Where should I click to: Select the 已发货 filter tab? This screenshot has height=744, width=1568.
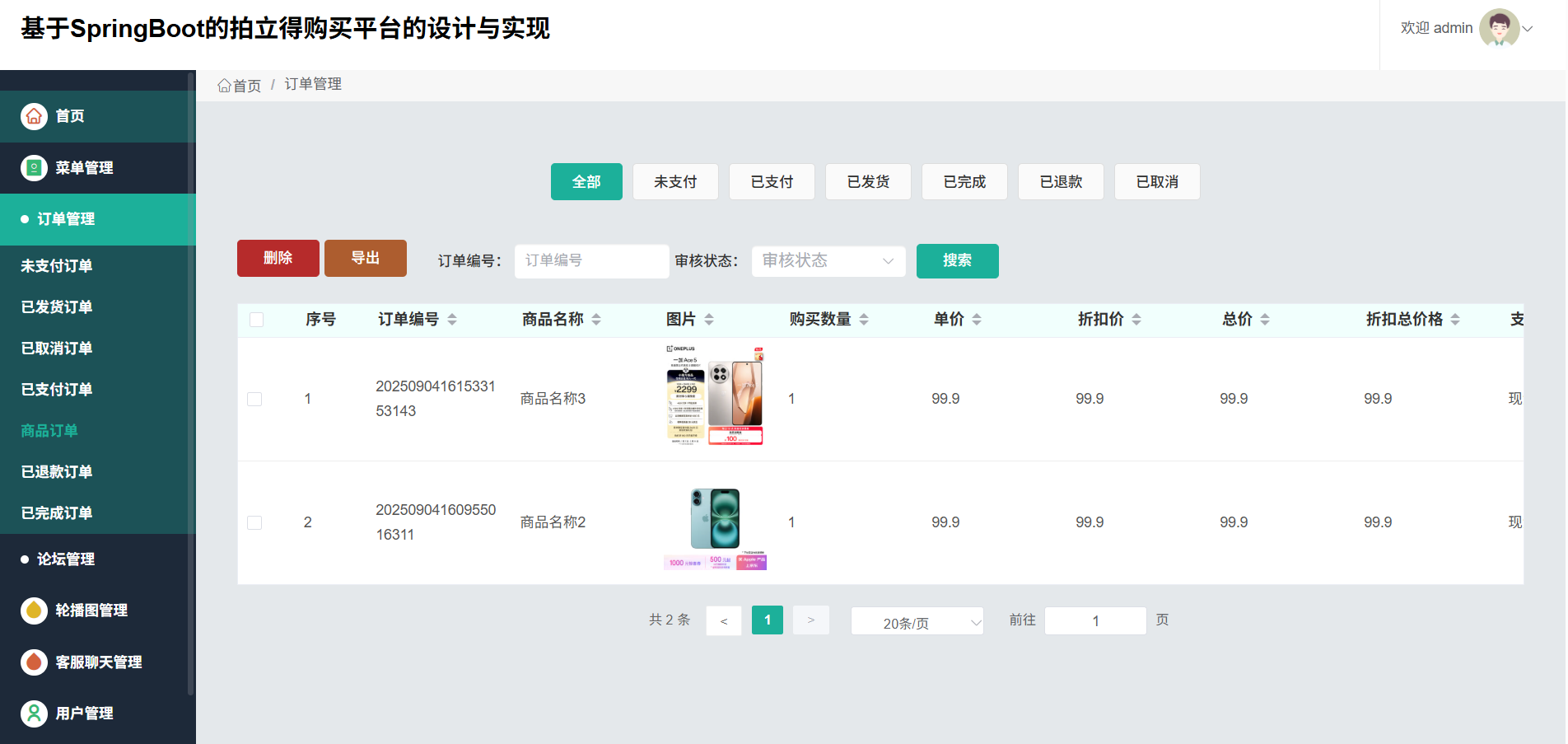point(868,181)
